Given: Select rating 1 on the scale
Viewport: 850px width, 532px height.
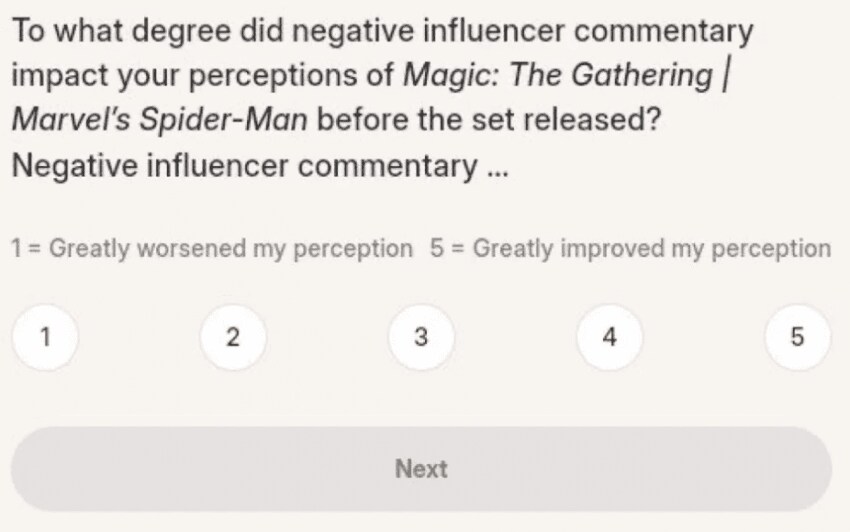Looking at the screenshot, I should [x=45, y=337].
